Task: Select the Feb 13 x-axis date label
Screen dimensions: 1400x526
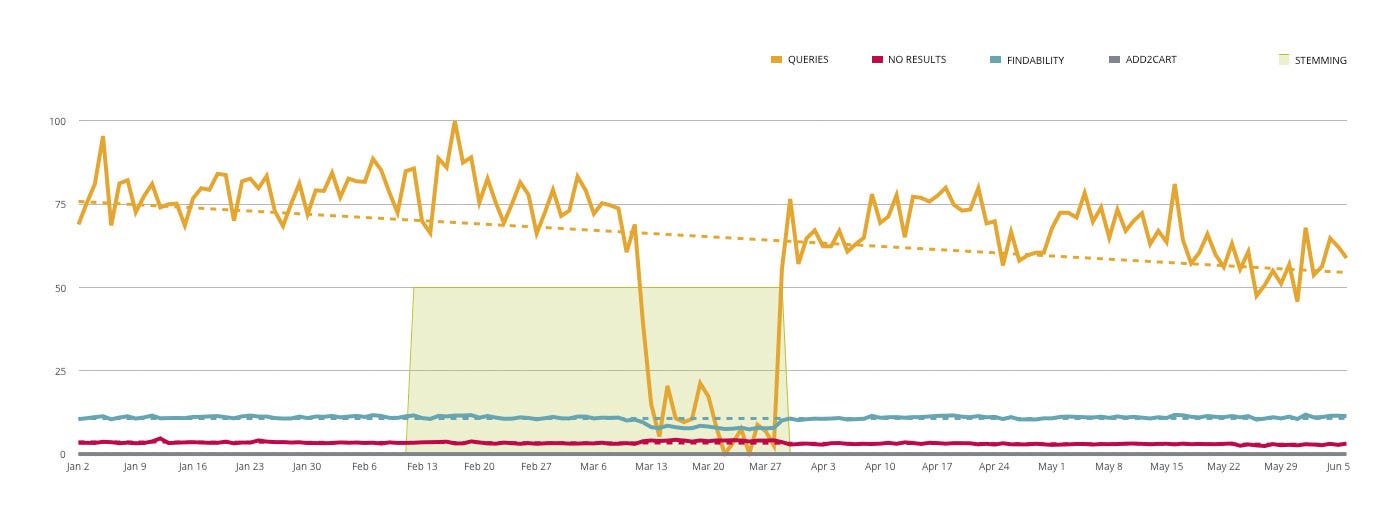Action: point(422,466)
